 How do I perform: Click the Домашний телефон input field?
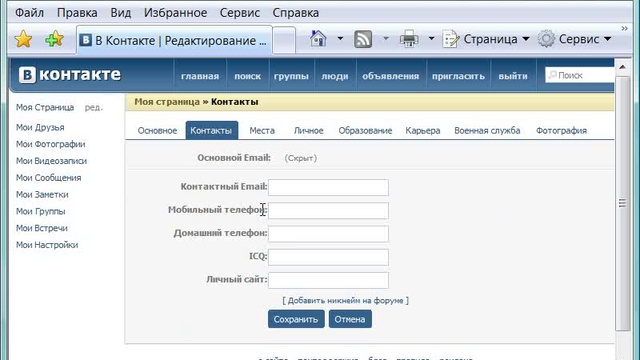point(328,234)
